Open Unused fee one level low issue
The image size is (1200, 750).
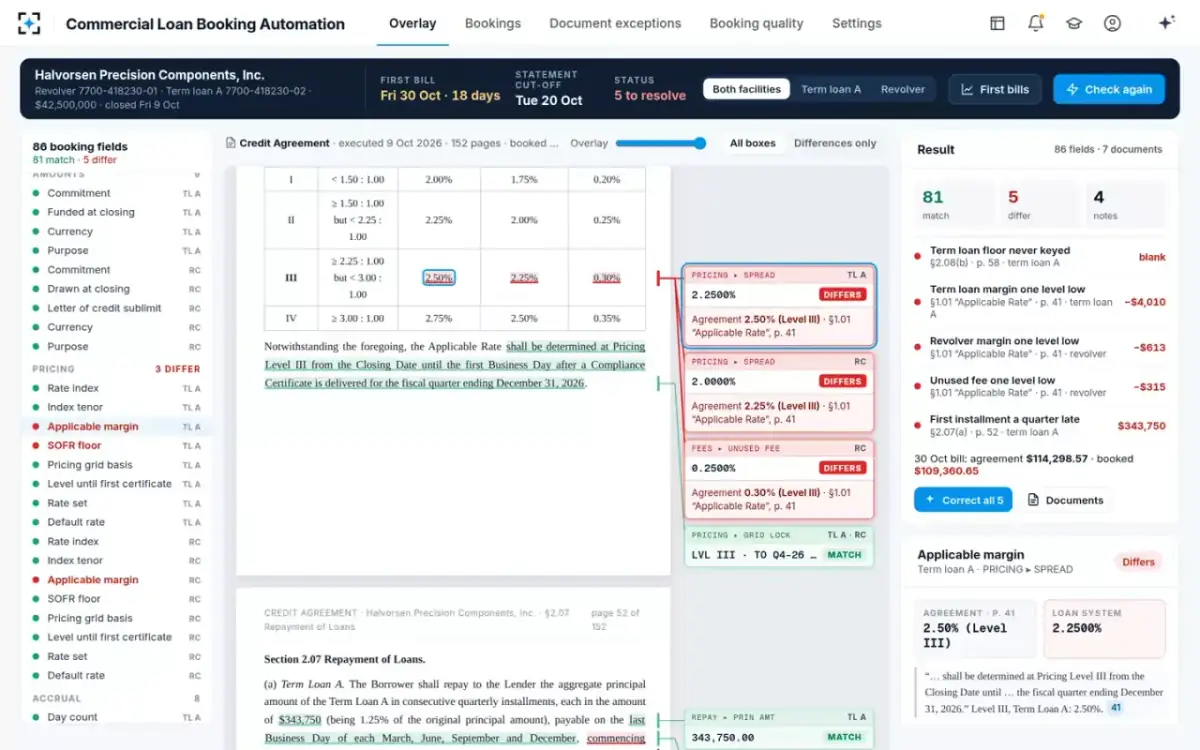coord(1040,387)
